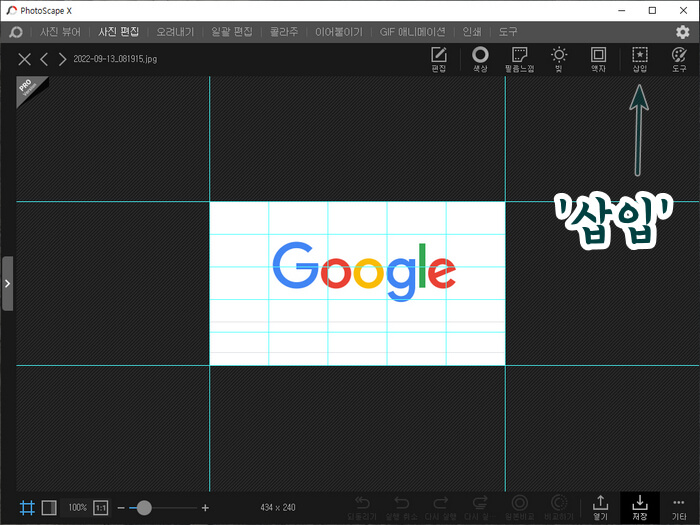Click the zoom slider handle
700x525 pixels.
pos(144,508)
